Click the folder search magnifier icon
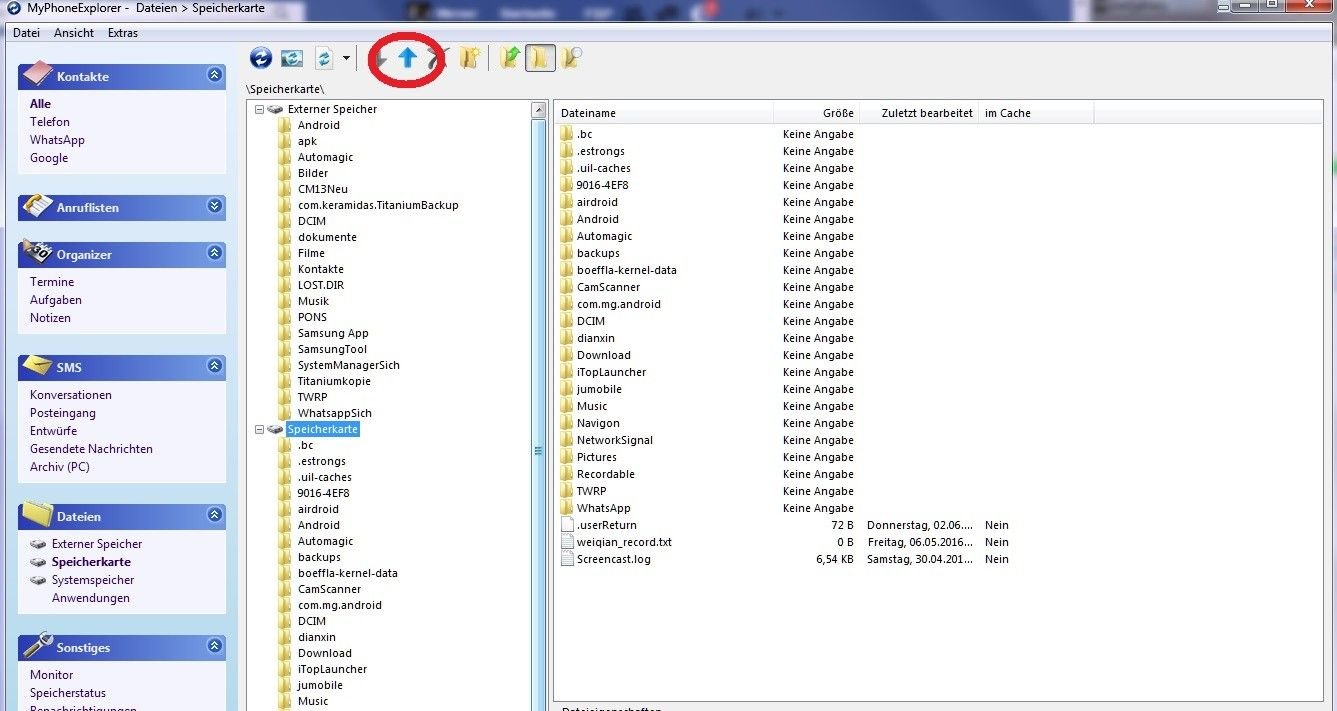This screenshot has width=1337, height=711. (572, 58)
